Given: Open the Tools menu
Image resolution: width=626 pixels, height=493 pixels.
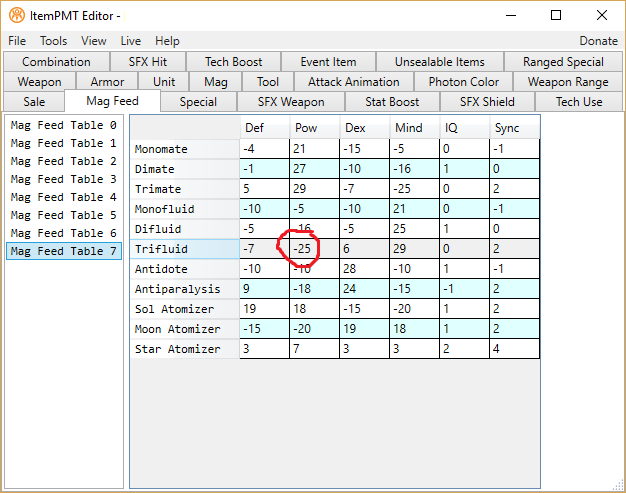Looking at the screenshot, I should 54,41.
